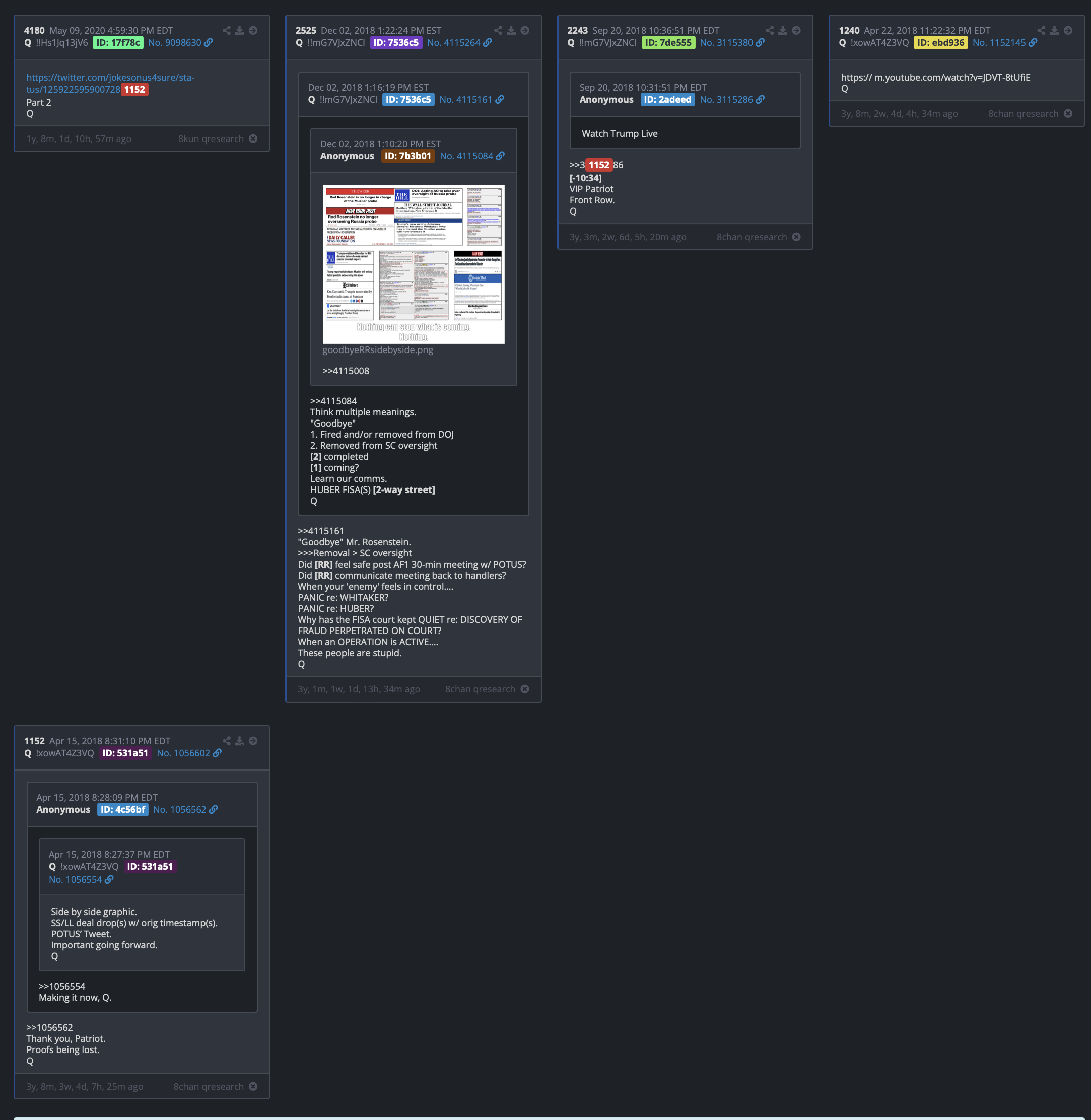Click link icon beside No. 4115161
The width and height of the screenshot is (1091, 1120).
[x=500, y=99]
